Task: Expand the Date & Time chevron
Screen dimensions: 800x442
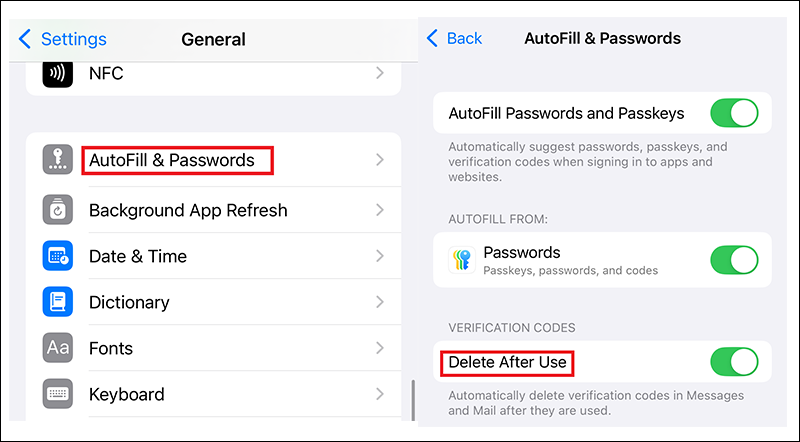Action: pos(380,256)
